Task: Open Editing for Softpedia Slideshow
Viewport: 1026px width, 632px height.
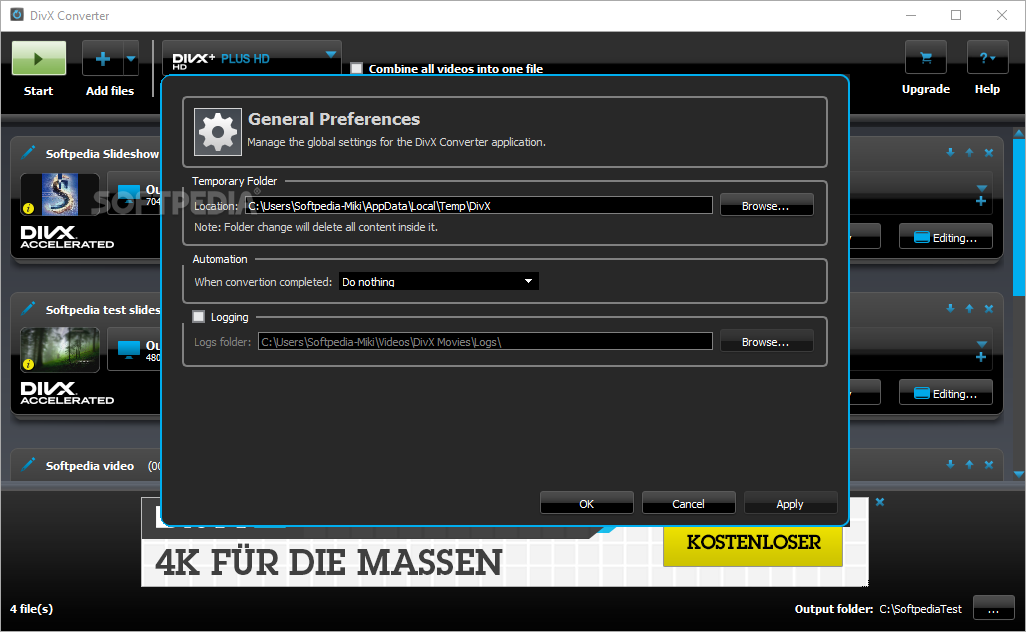Action: coord(946,237)
